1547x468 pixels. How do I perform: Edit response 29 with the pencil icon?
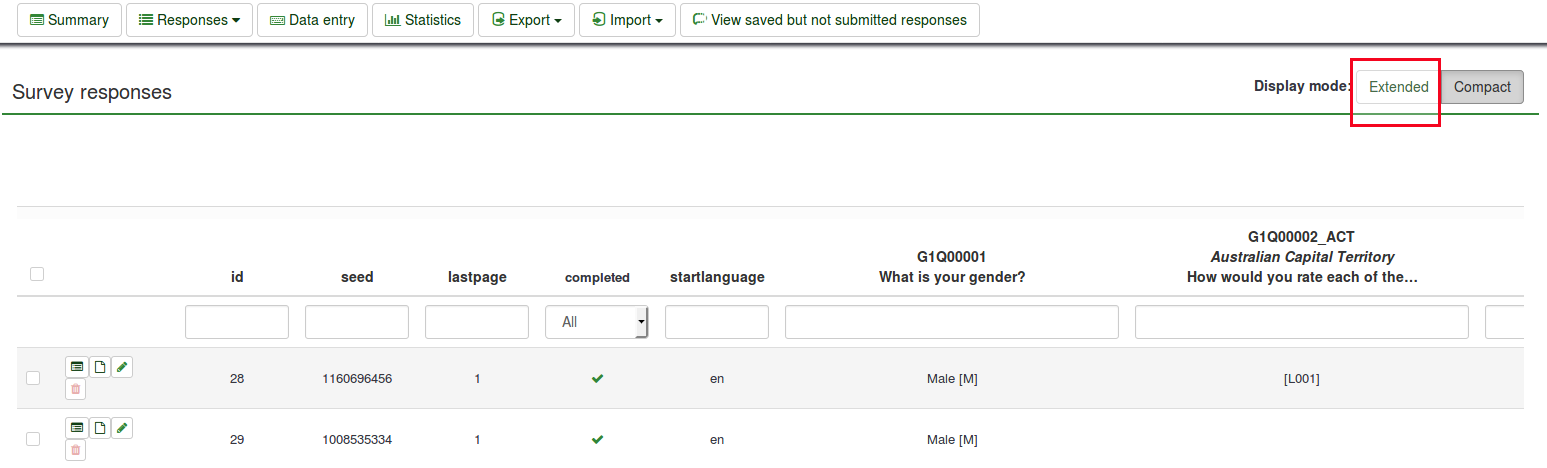click(122, 428)
